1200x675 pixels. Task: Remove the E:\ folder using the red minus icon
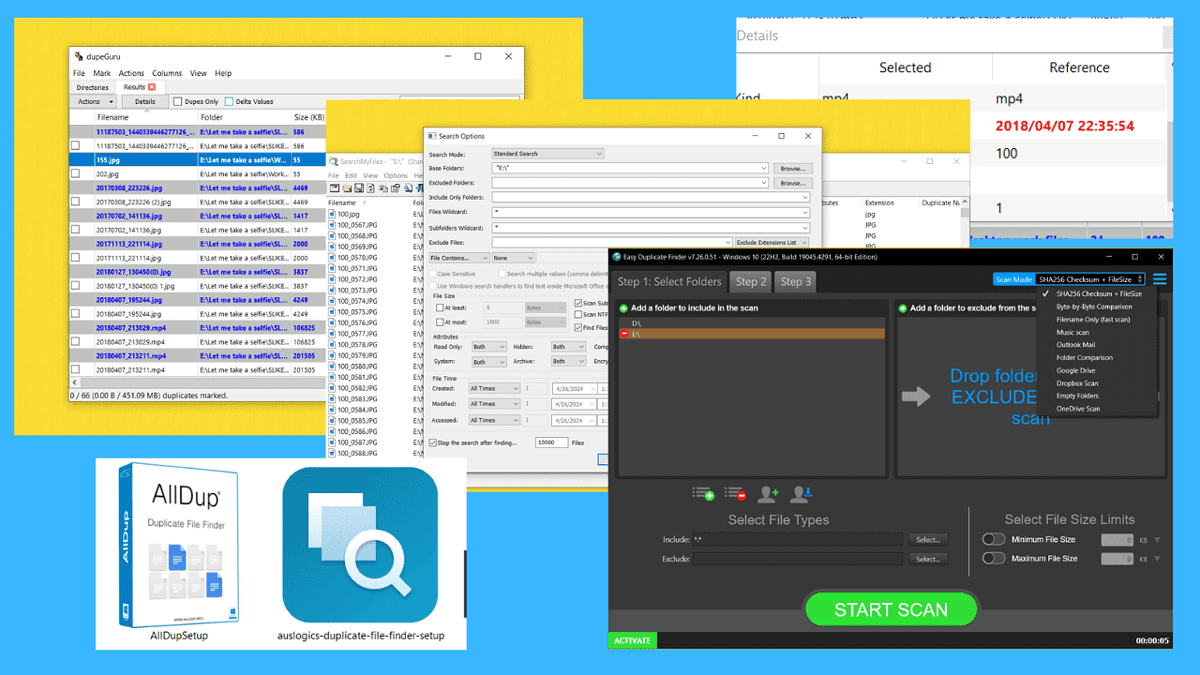click(624, 333)
